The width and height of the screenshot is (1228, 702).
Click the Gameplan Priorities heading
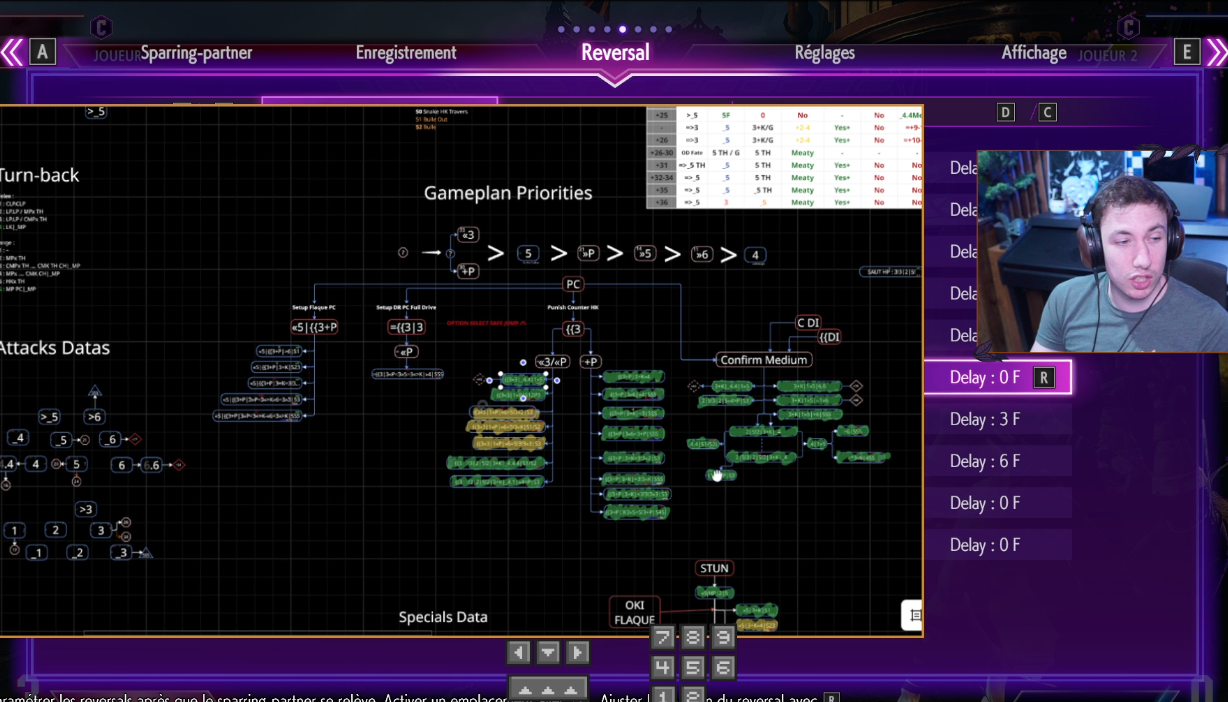click(508, 193)
